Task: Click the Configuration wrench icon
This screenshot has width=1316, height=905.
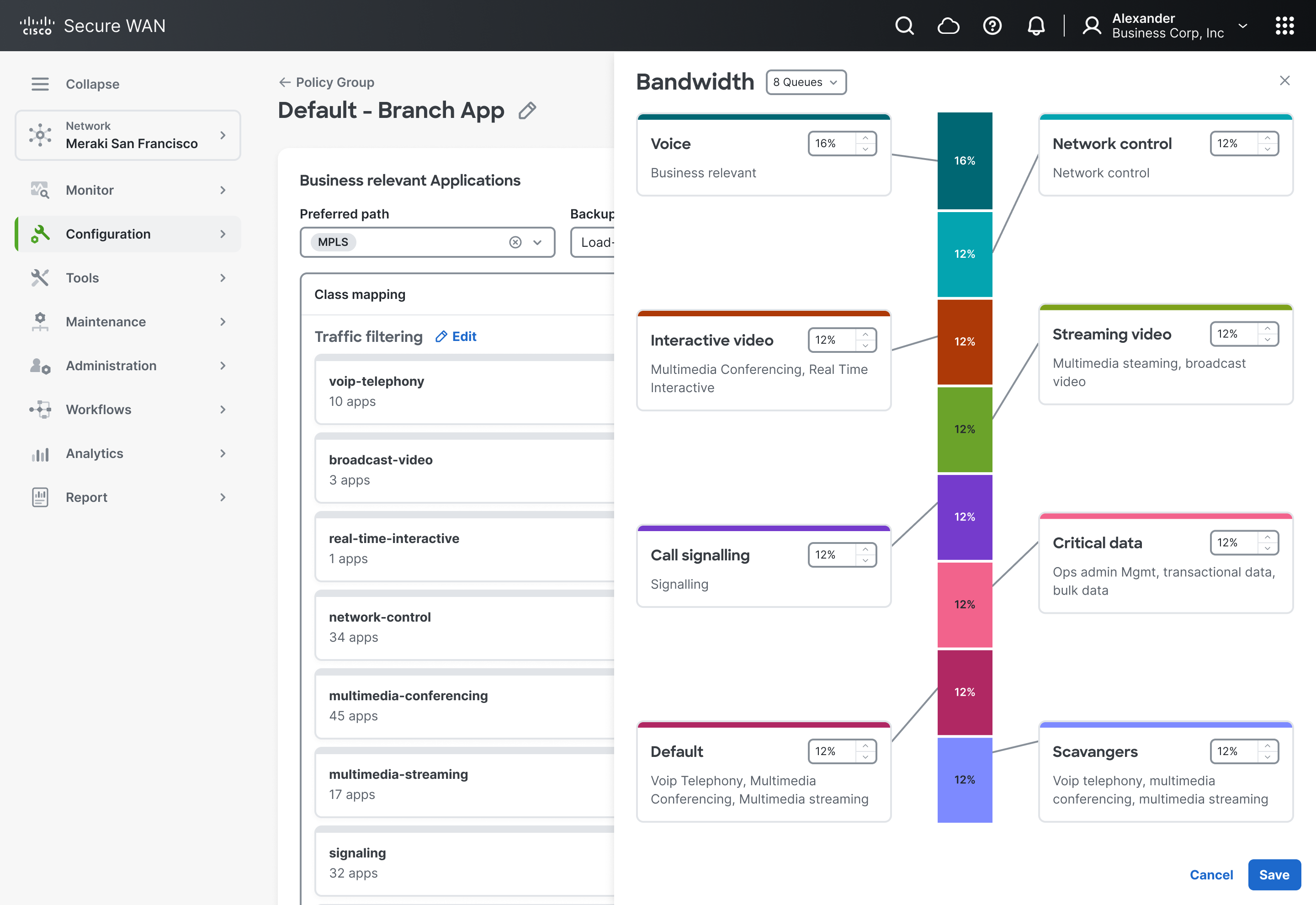Action: 40,234
